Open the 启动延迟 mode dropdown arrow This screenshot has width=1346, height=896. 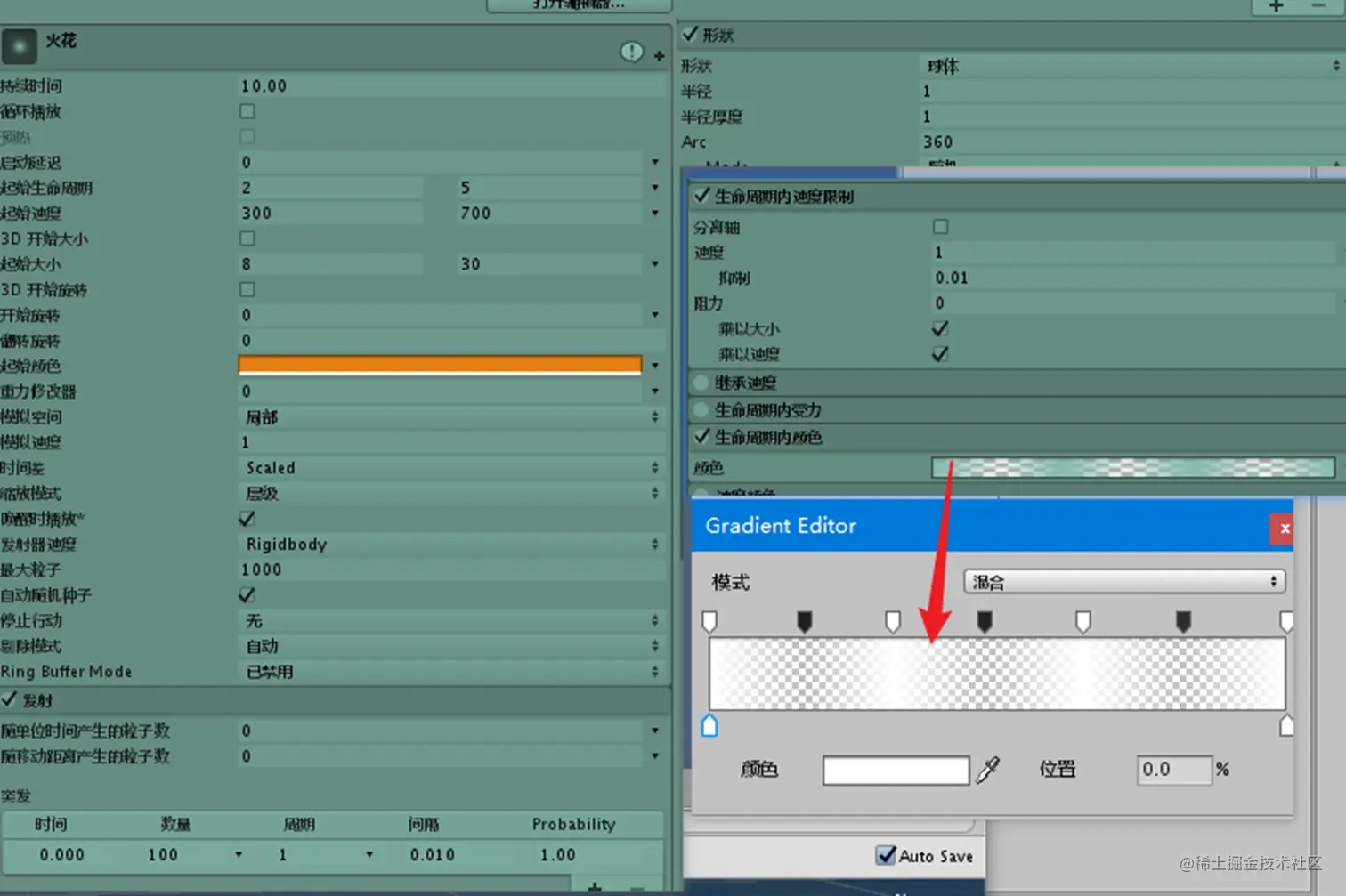[655, 163]
